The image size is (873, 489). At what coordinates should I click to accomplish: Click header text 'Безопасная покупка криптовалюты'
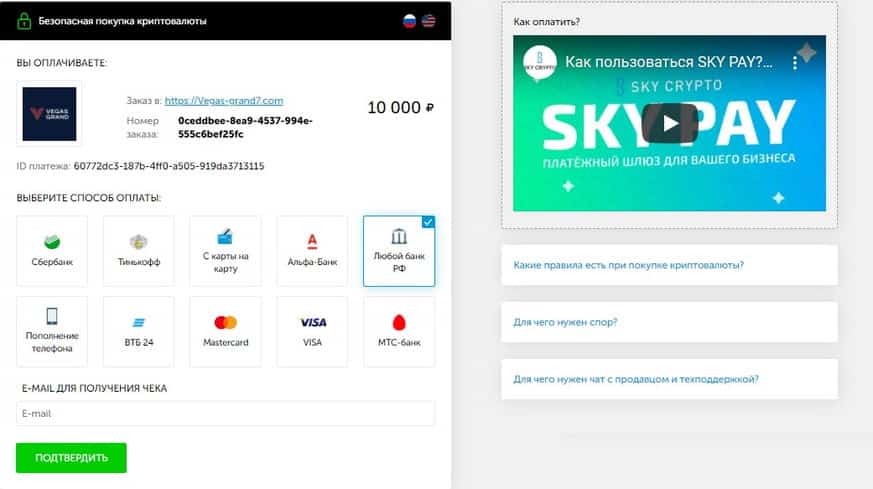tap(122, 21)
